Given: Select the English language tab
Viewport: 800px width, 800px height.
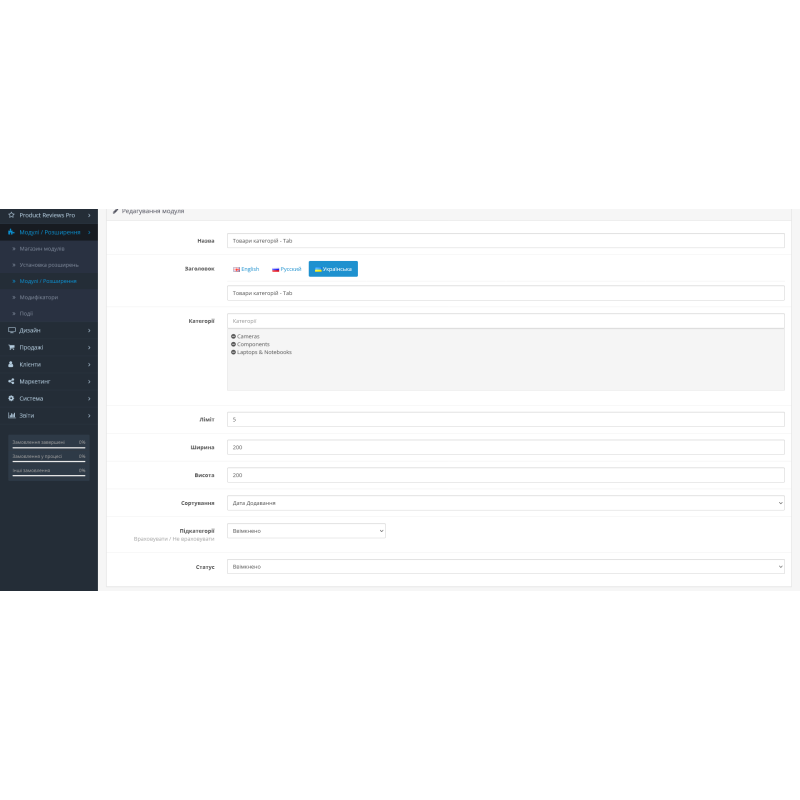Looking at the screenshot, I should pyautogui.click(x=246, y=269).
